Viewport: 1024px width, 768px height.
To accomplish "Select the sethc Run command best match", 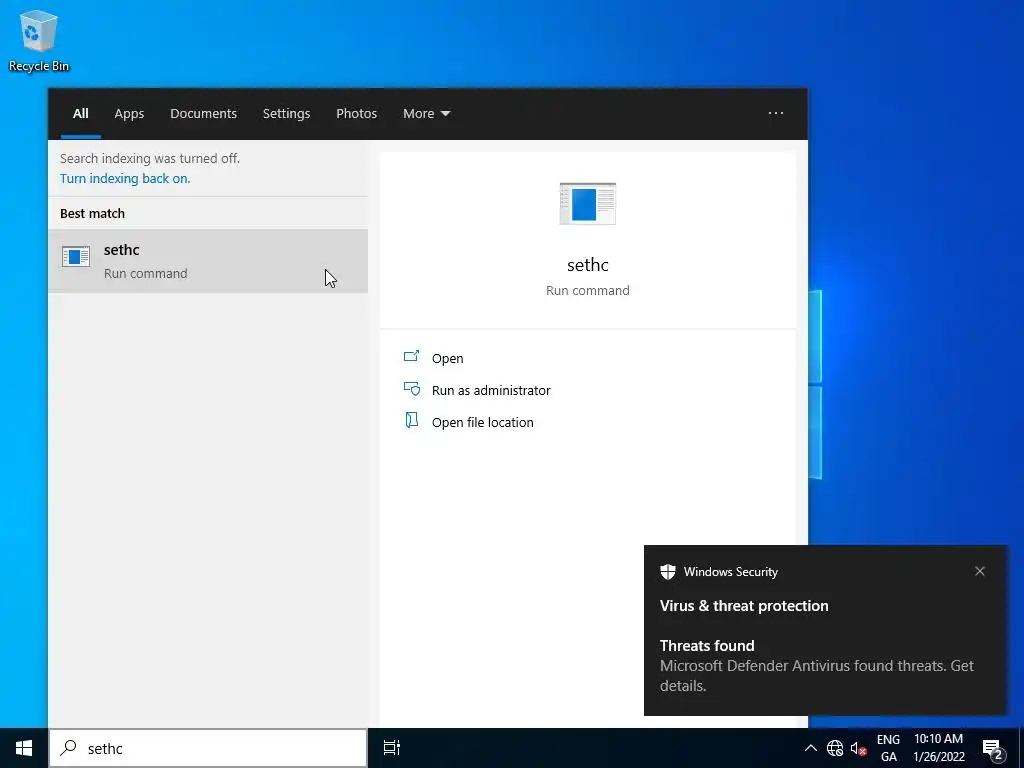I will [x=208, y=261].
